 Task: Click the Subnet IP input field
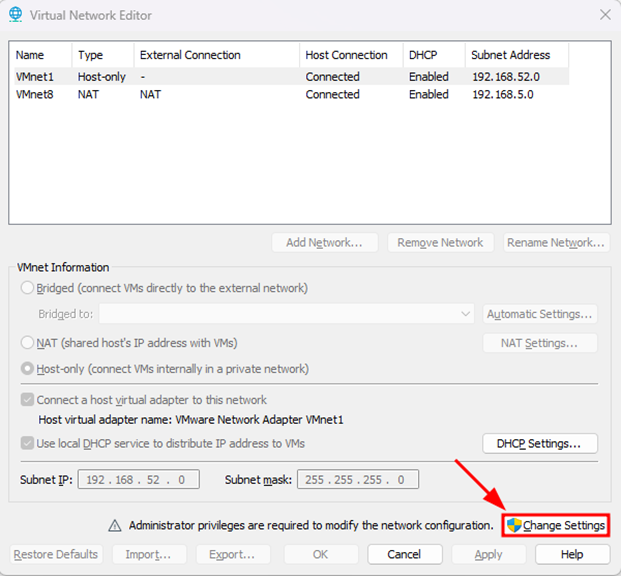click(x=138, y=480)
